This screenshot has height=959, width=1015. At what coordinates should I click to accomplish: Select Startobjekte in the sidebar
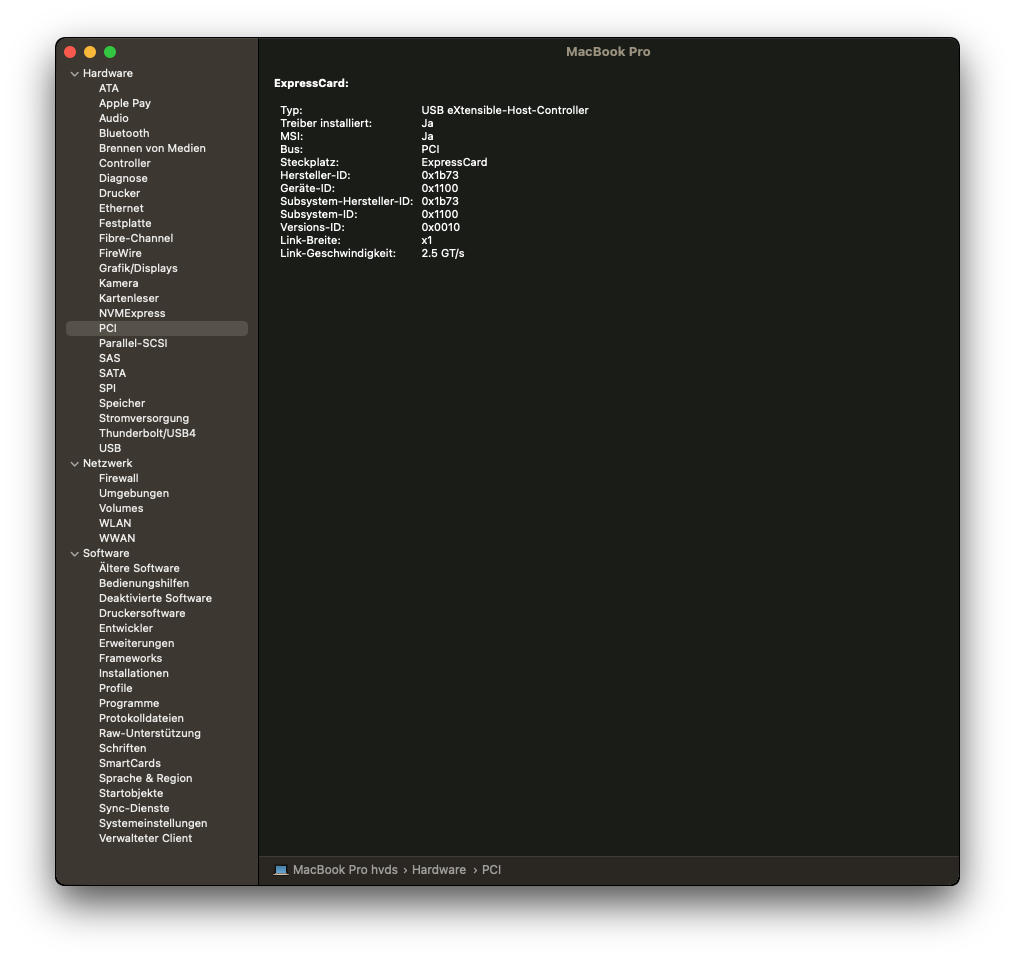(131, 793)
